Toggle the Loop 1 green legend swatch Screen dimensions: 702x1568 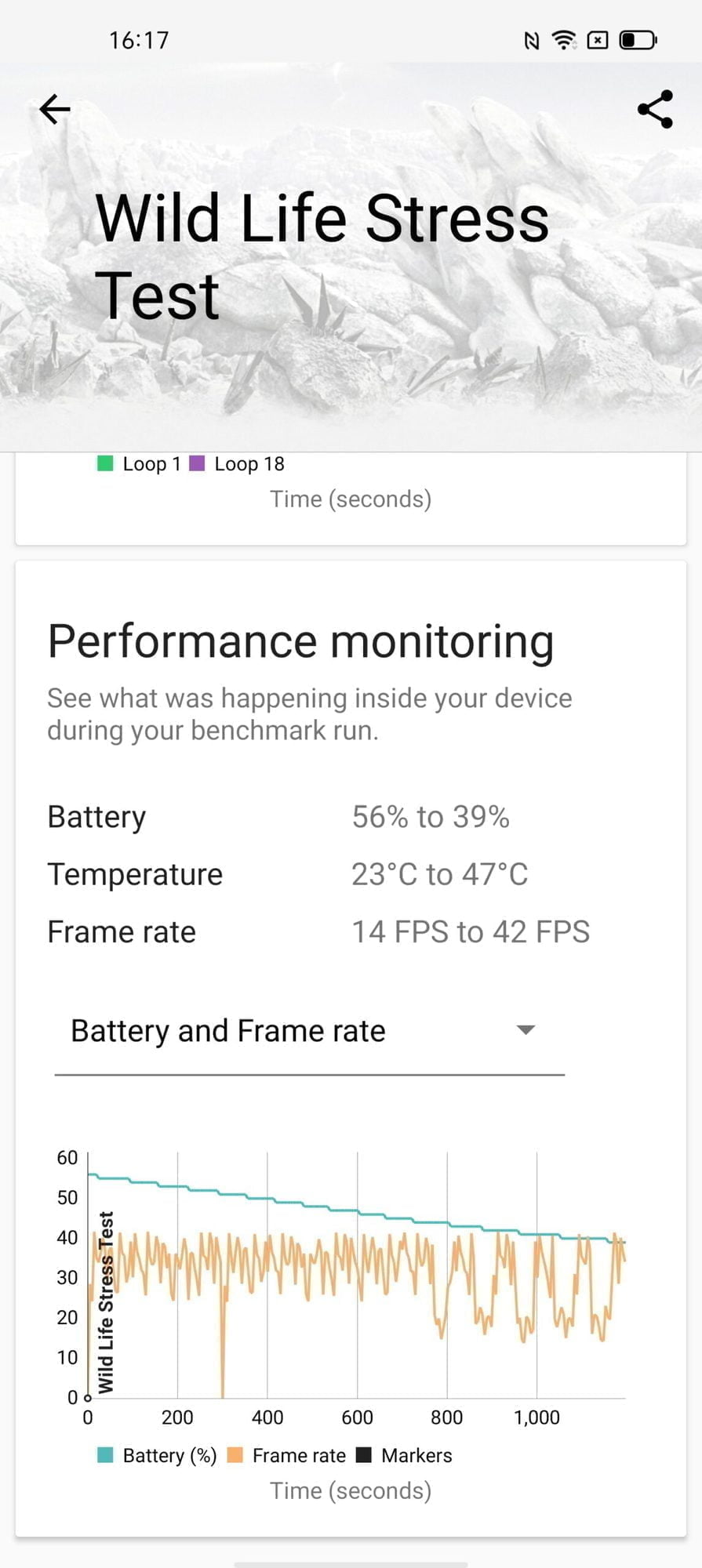(x=105, y=463)
